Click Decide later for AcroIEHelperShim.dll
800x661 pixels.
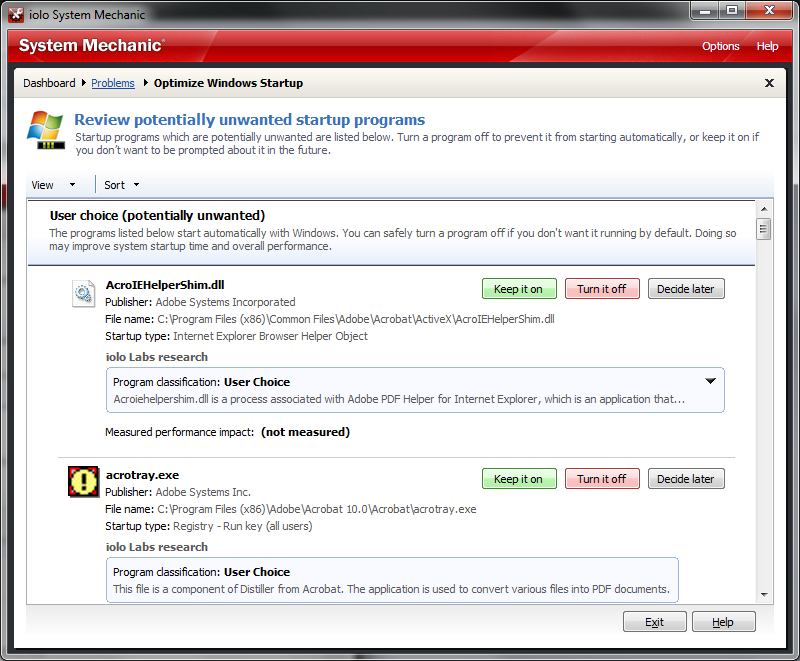[686, 289]
